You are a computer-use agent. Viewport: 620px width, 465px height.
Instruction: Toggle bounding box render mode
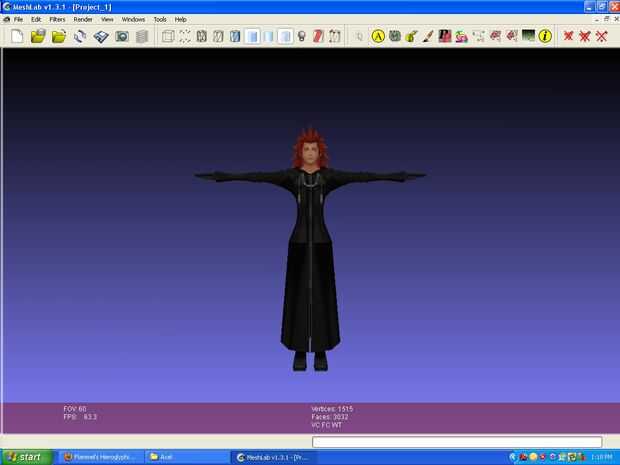[168, 36]
